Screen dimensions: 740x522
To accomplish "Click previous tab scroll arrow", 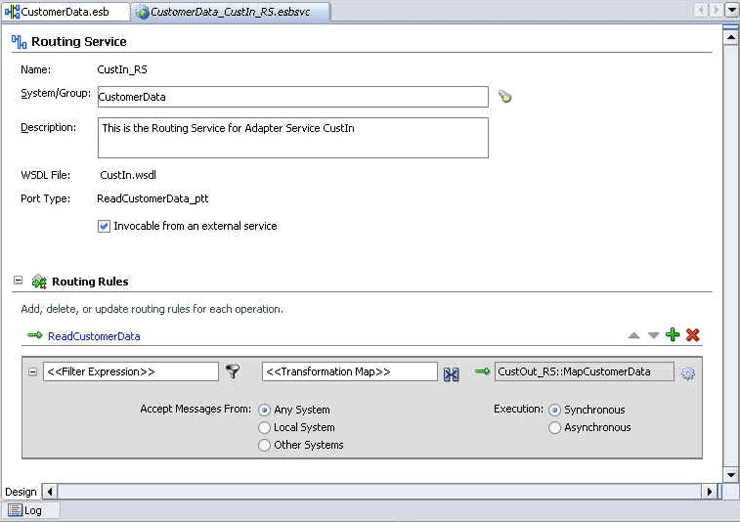I will (702, 10).
